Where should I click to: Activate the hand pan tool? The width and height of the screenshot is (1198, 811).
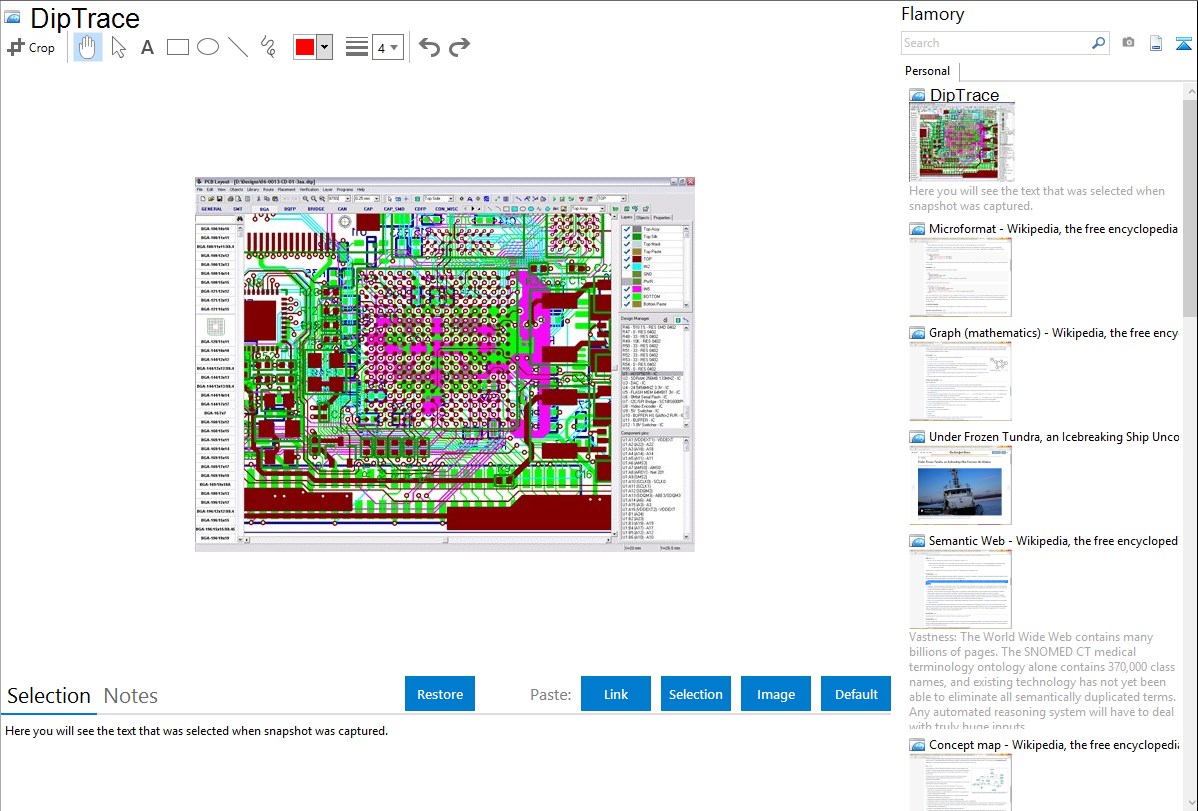coord(88,47)
